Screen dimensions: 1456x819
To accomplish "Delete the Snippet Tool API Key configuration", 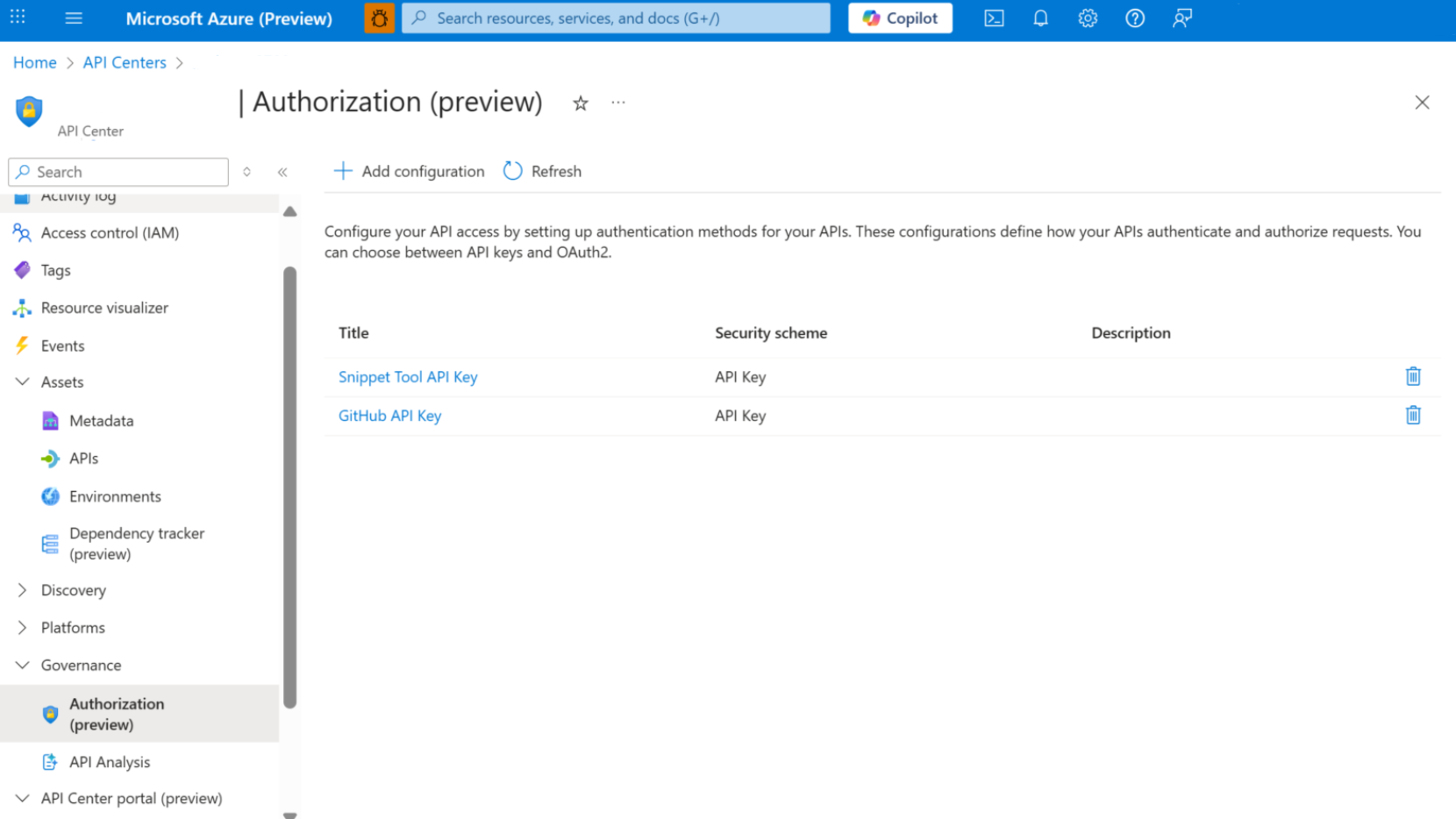I will [x=1413, y=375].
